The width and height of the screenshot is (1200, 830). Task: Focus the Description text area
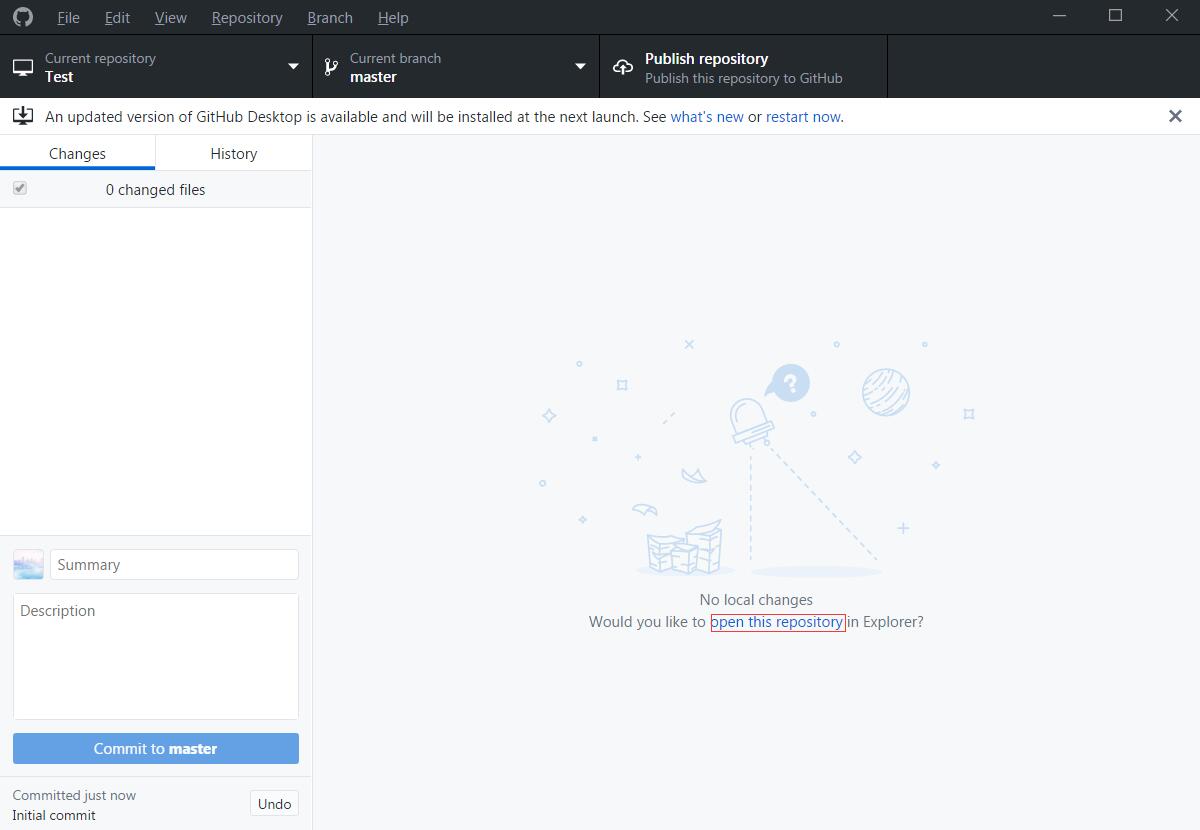(156, 656)
